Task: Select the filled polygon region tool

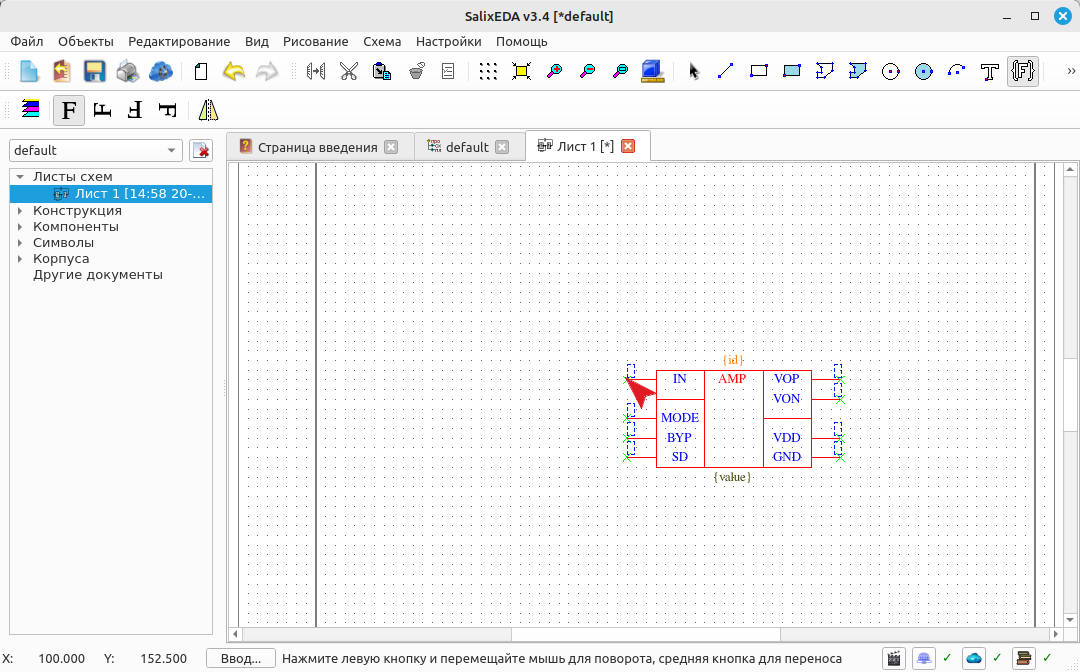Action: pyautogui.click(x=858, y=71)
